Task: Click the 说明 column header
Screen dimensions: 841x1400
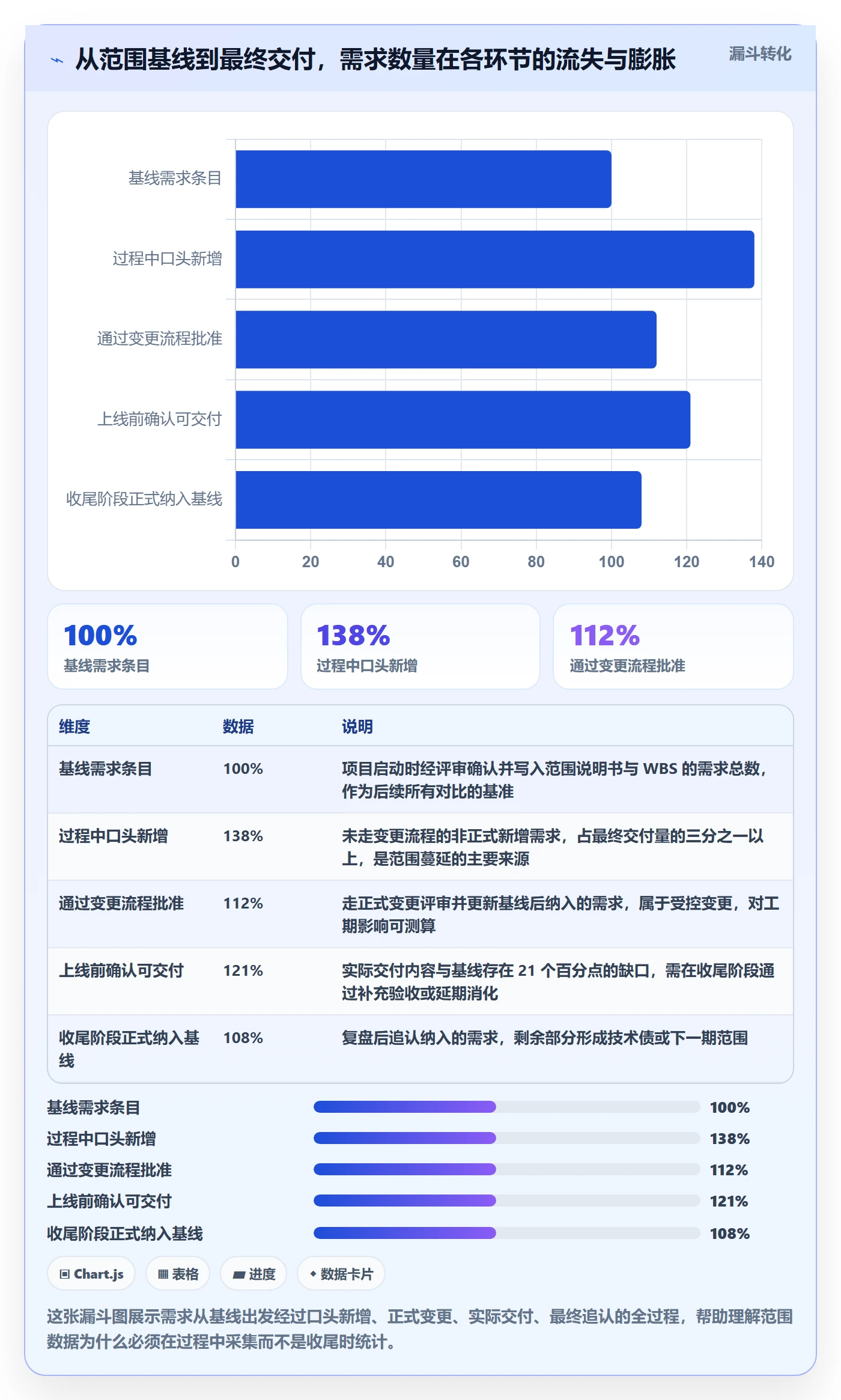Action: click(x=357, y=726)
